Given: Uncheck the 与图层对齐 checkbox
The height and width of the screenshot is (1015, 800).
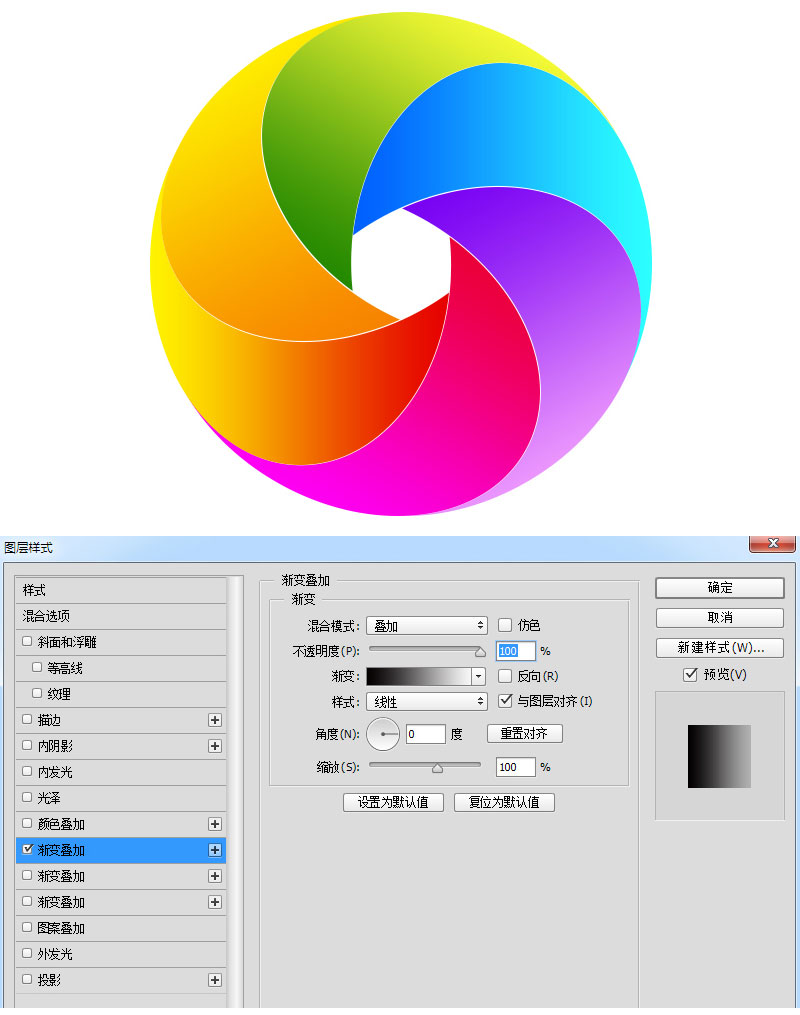Looking at the screenshot, I should click(x=505, y=701).
